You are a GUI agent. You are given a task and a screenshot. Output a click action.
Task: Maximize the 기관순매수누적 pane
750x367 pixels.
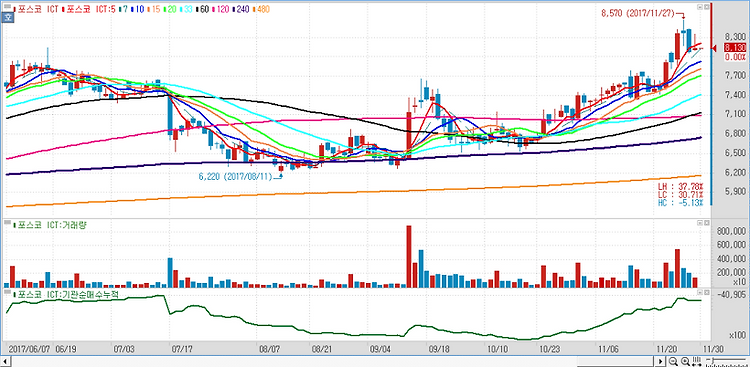click(706, 291)
